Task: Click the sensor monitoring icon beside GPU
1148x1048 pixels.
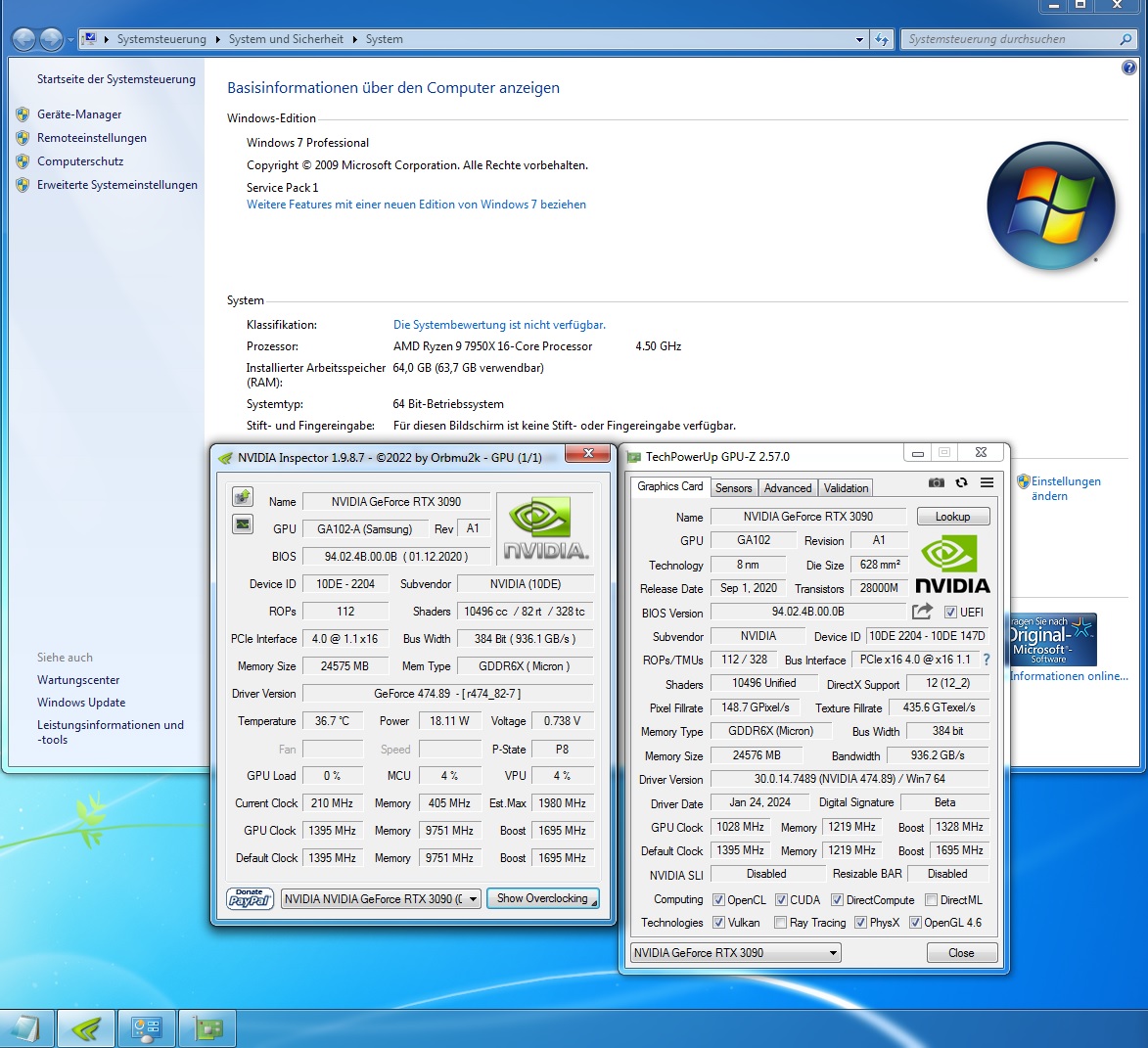Action: (243, 524)
